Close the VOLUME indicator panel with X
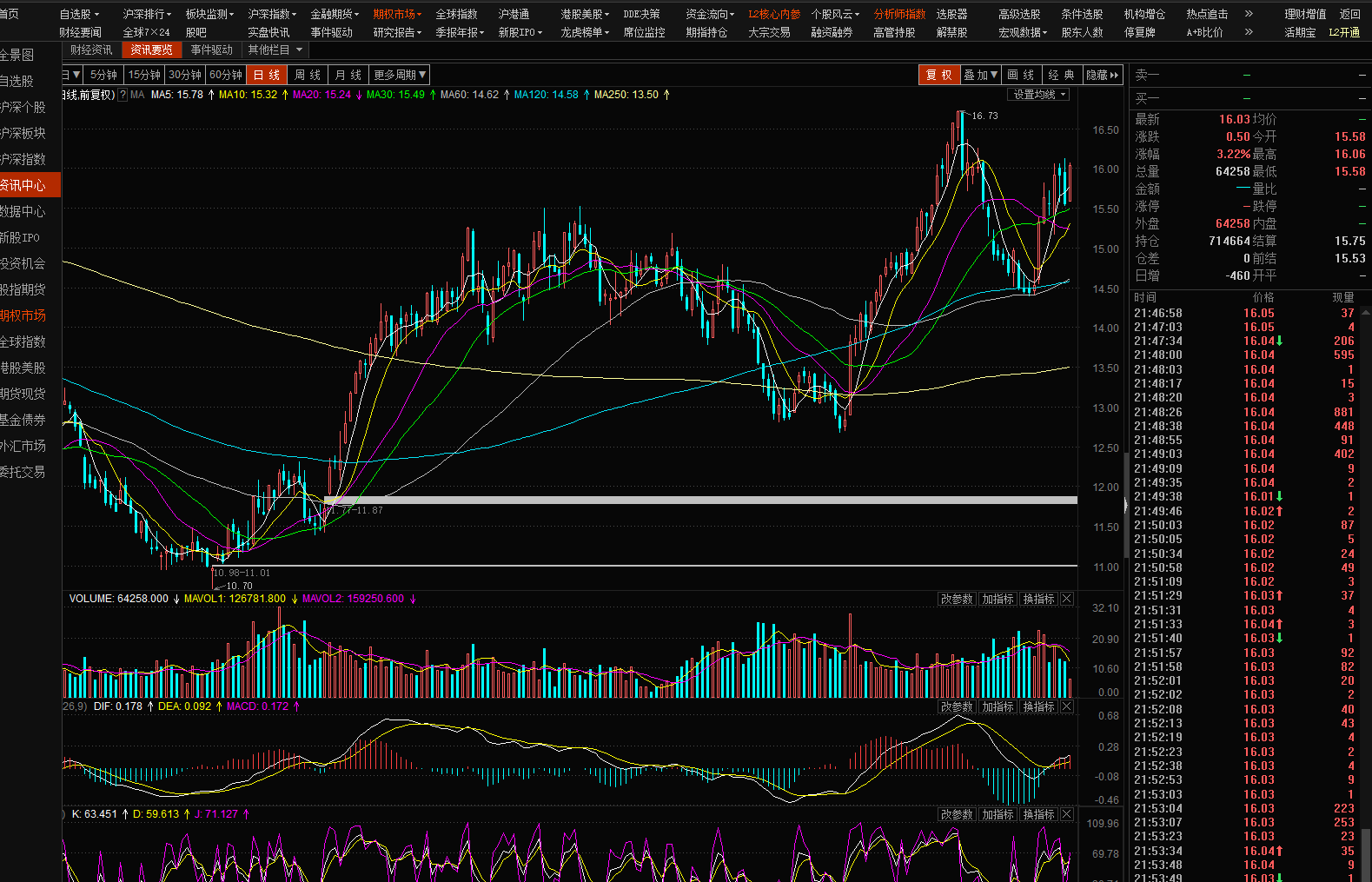 click(x=1067, y=599)
